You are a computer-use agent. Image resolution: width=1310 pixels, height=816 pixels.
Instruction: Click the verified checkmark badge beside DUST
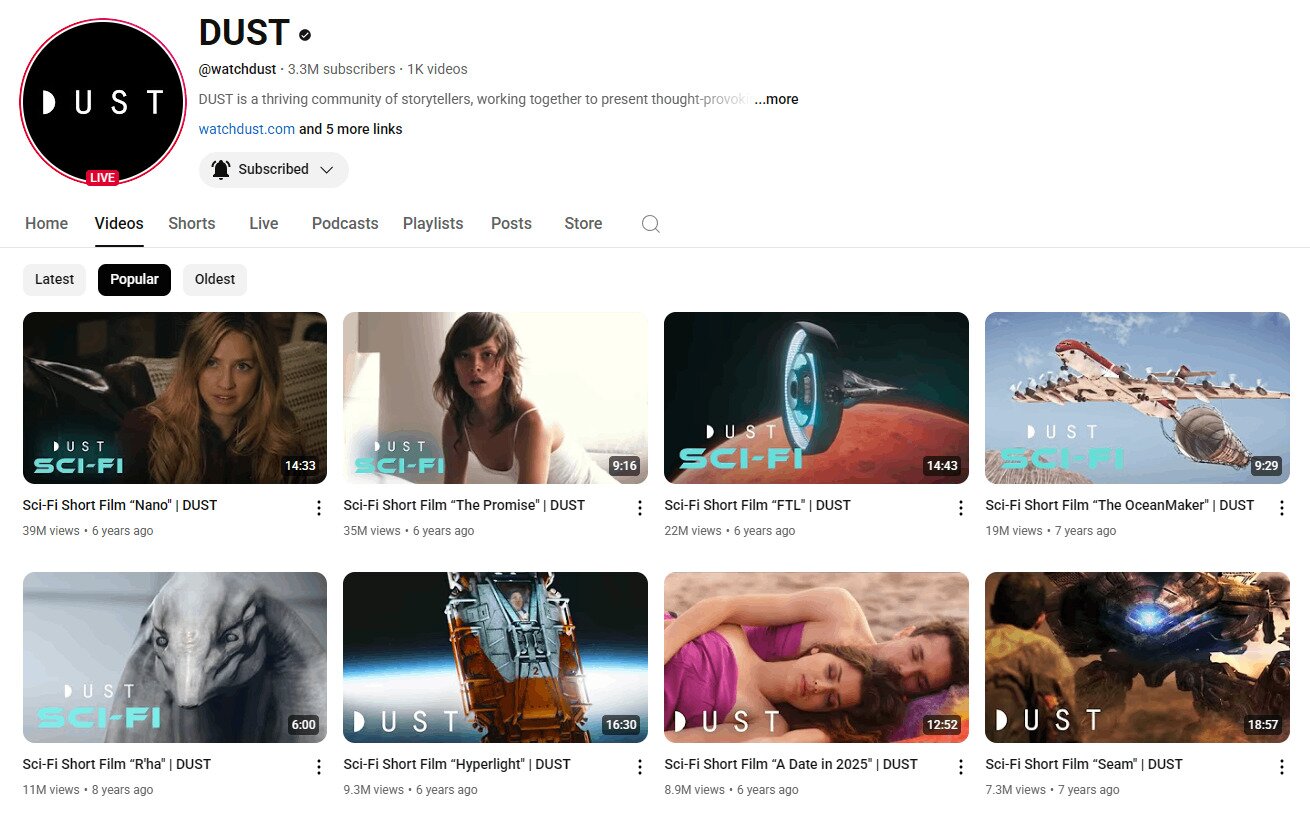click(x=305, y=35)
